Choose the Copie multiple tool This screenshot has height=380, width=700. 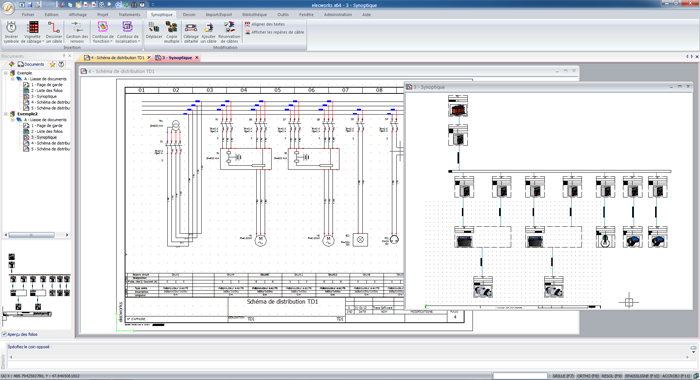click(171, 32)
